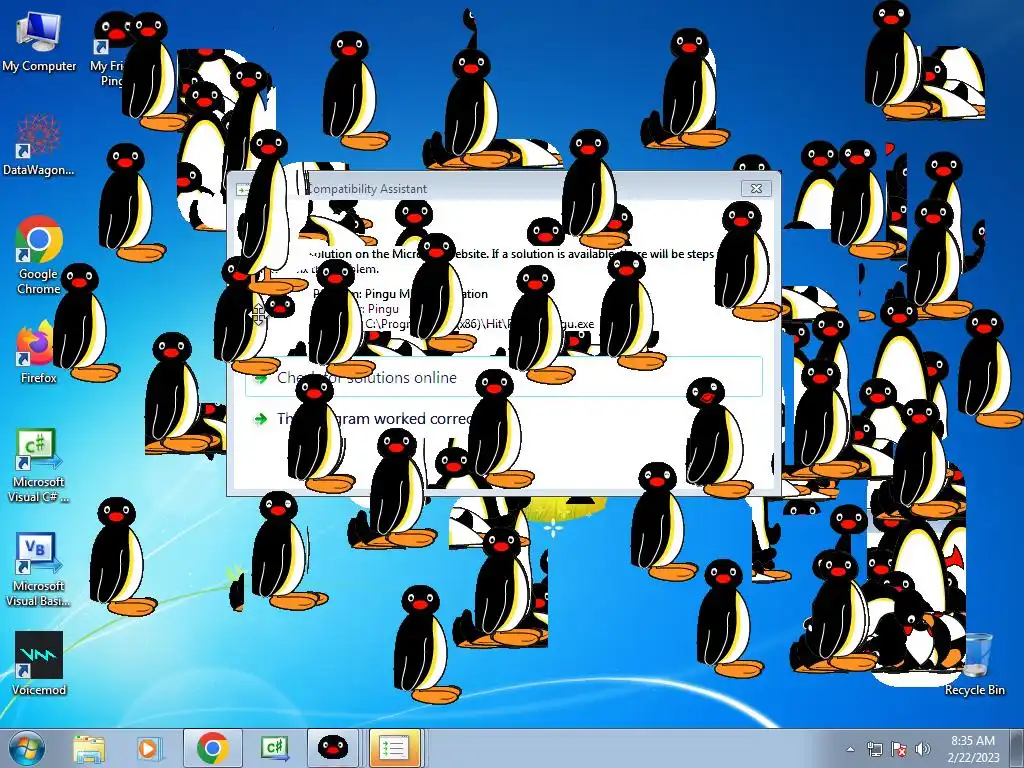Select the Firefox desktop shortcut

(x=37, y=353)
